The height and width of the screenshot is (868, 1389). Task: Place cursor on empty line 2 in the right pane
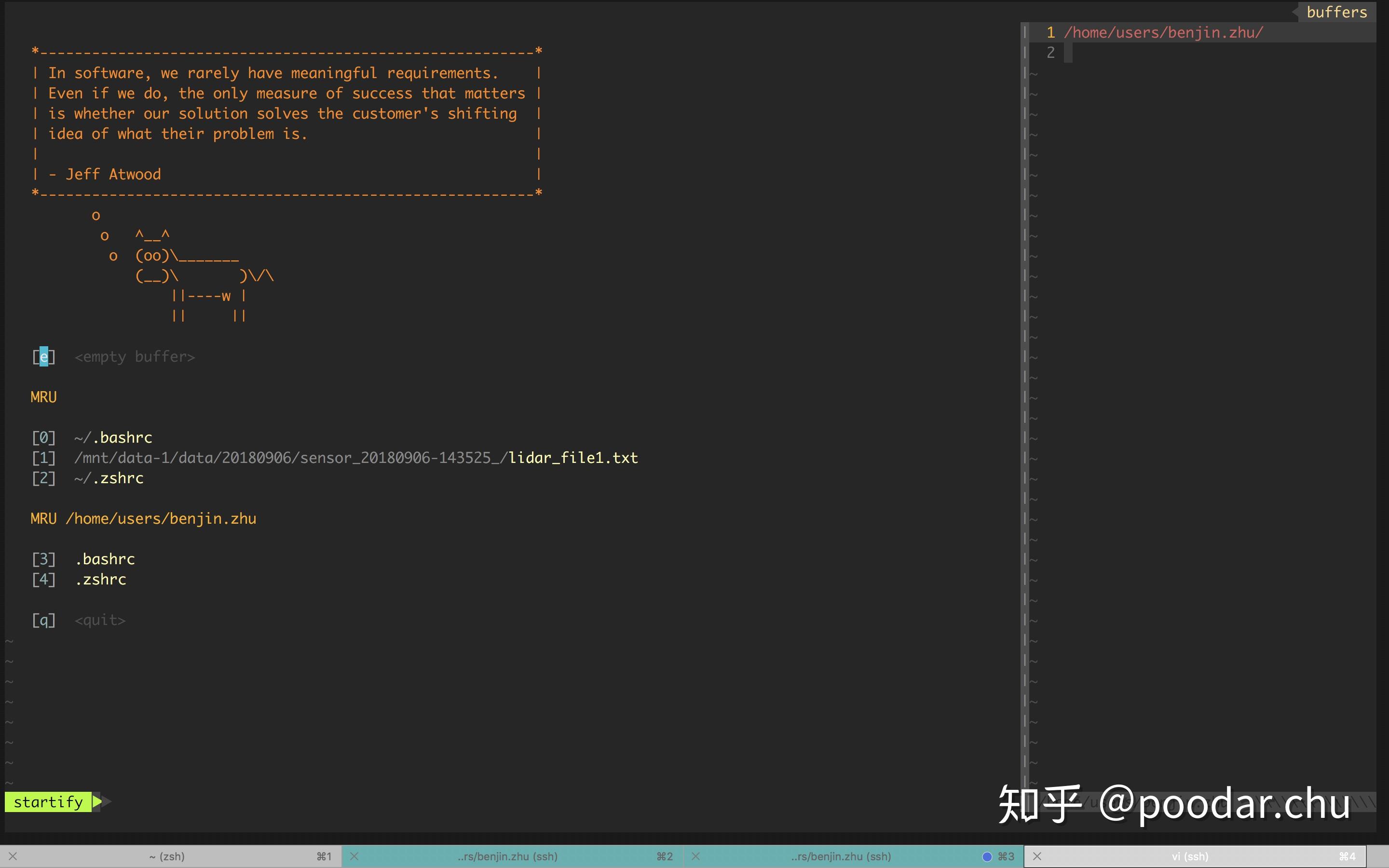tap(1068, 53)
